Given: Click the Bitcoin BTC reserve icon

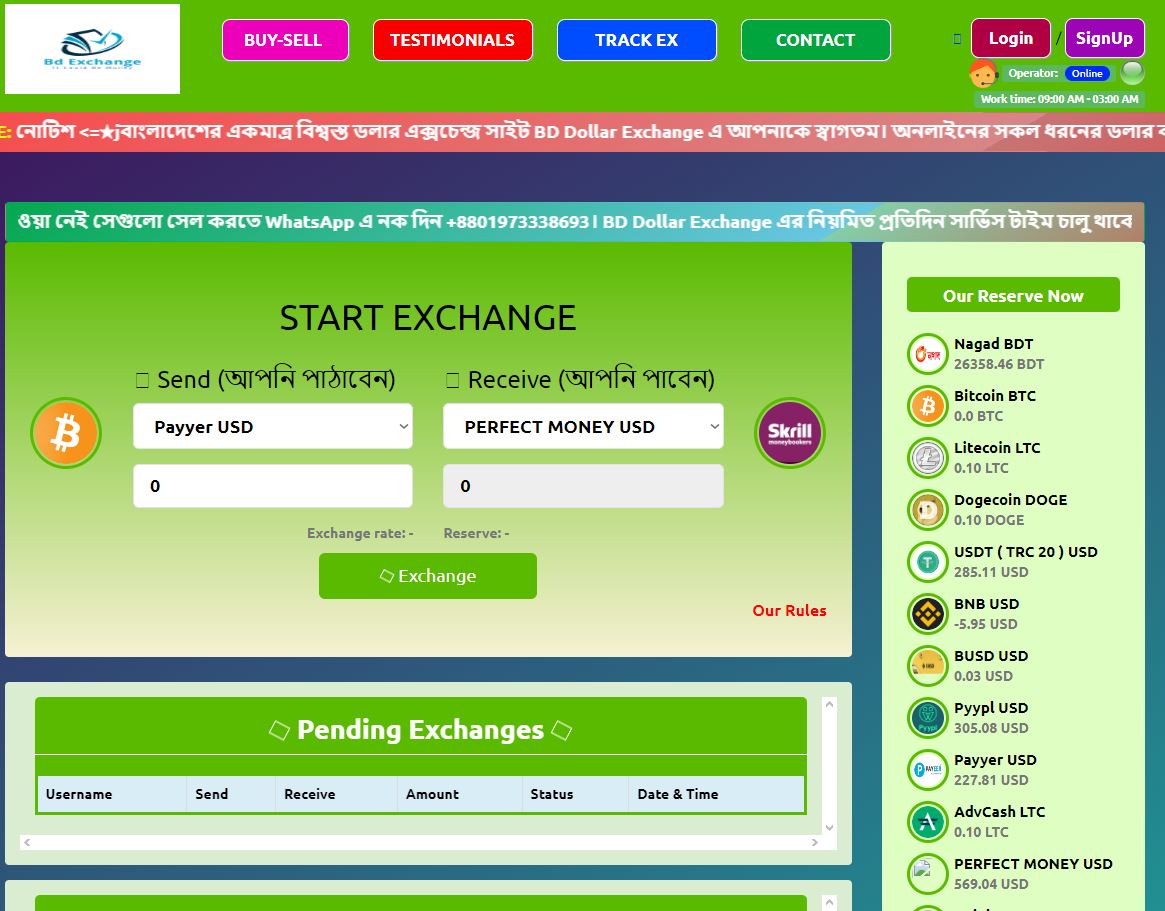Looking at the screenshot, I should click(x=927, y=406).
